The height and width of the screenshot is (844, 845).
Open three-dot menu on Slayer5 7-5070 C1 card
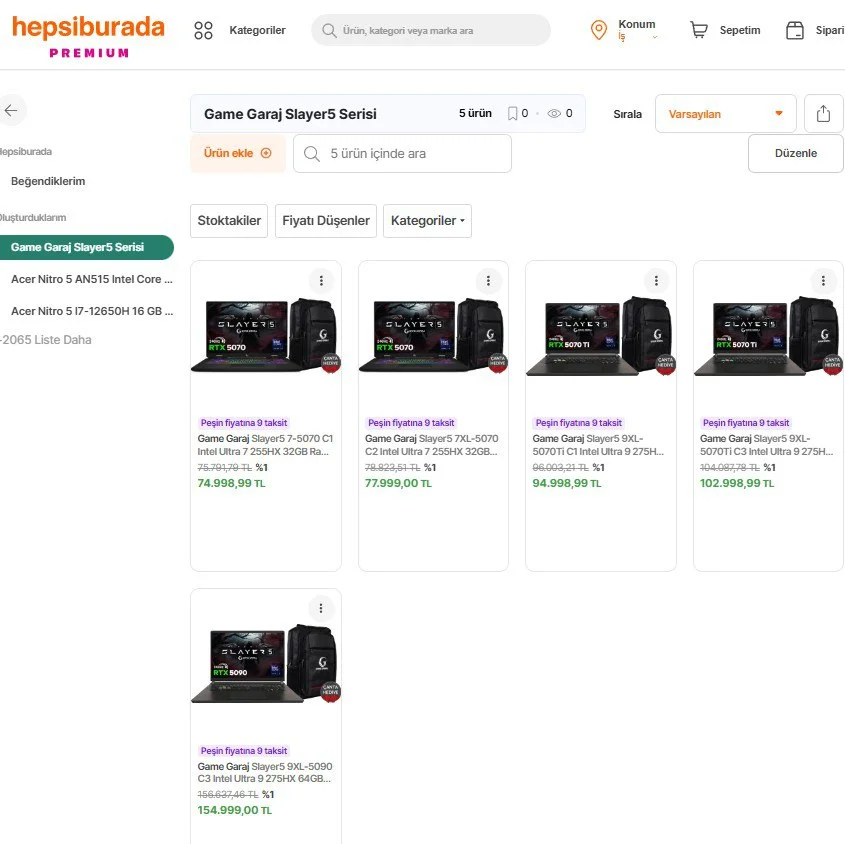tap(320, 280)
